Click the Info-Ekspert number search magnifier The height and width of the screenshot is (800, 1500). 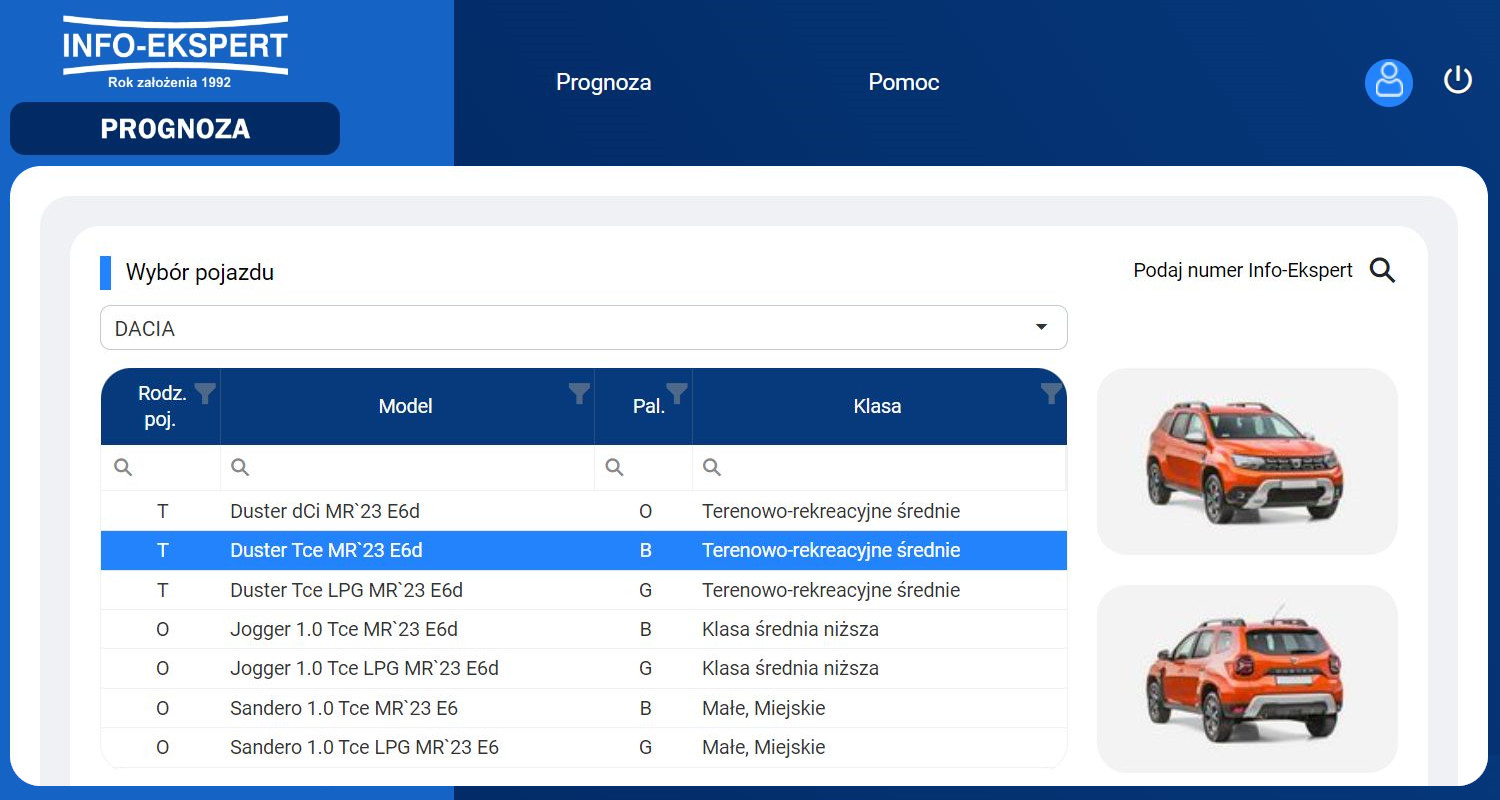coord(1382,271)
